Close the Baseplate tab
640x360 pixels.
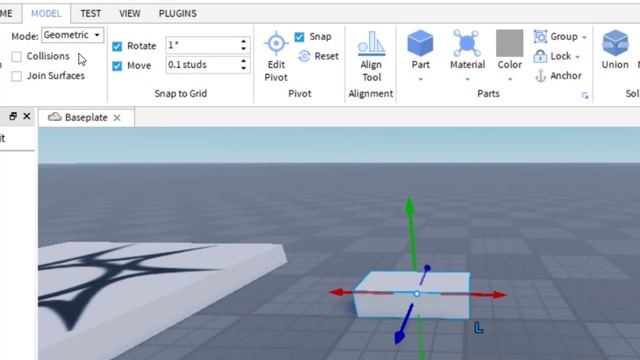tap(117, 118)
